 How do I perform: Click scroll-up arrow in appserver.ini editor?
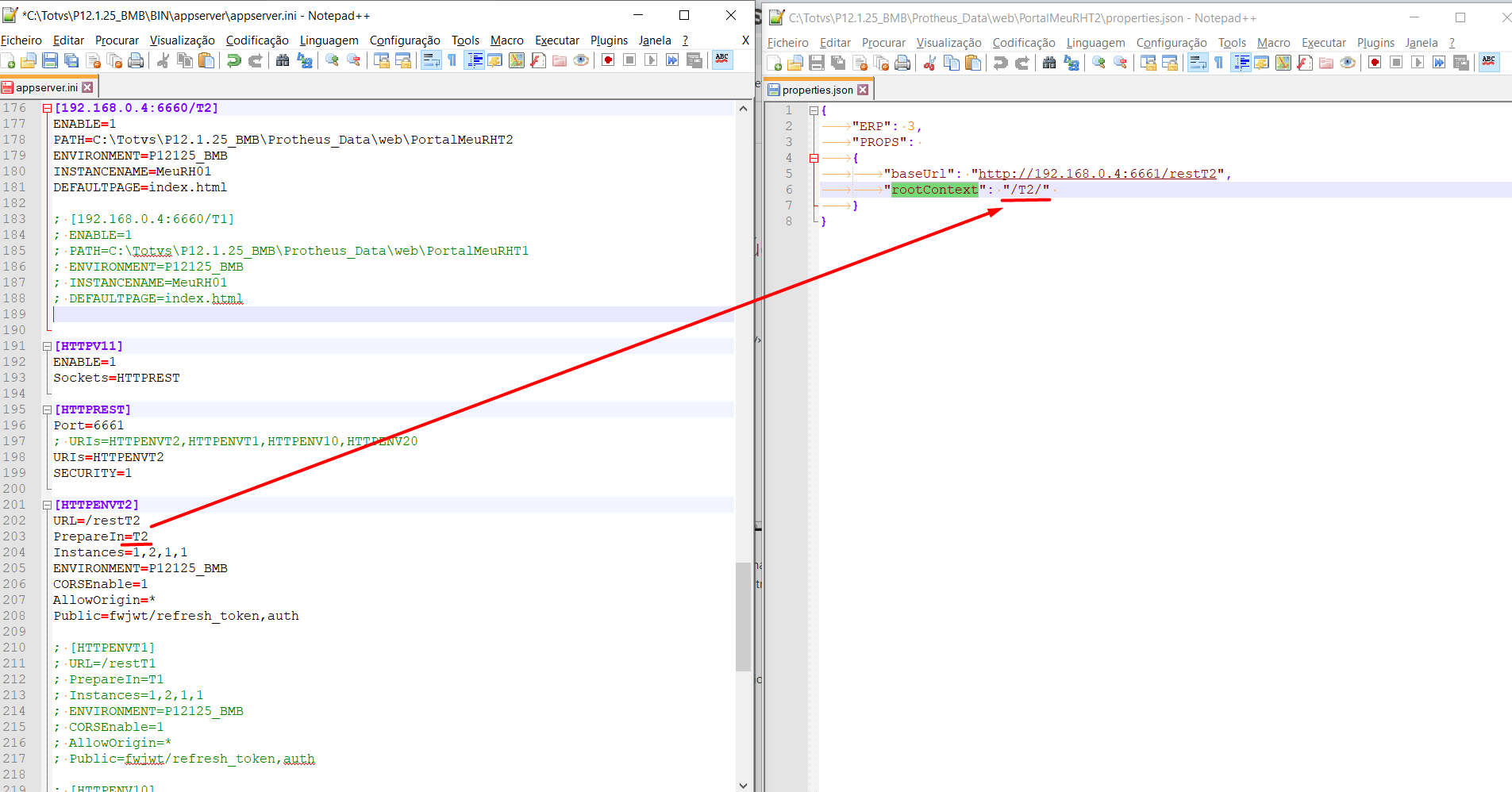[x=743, y=108]
